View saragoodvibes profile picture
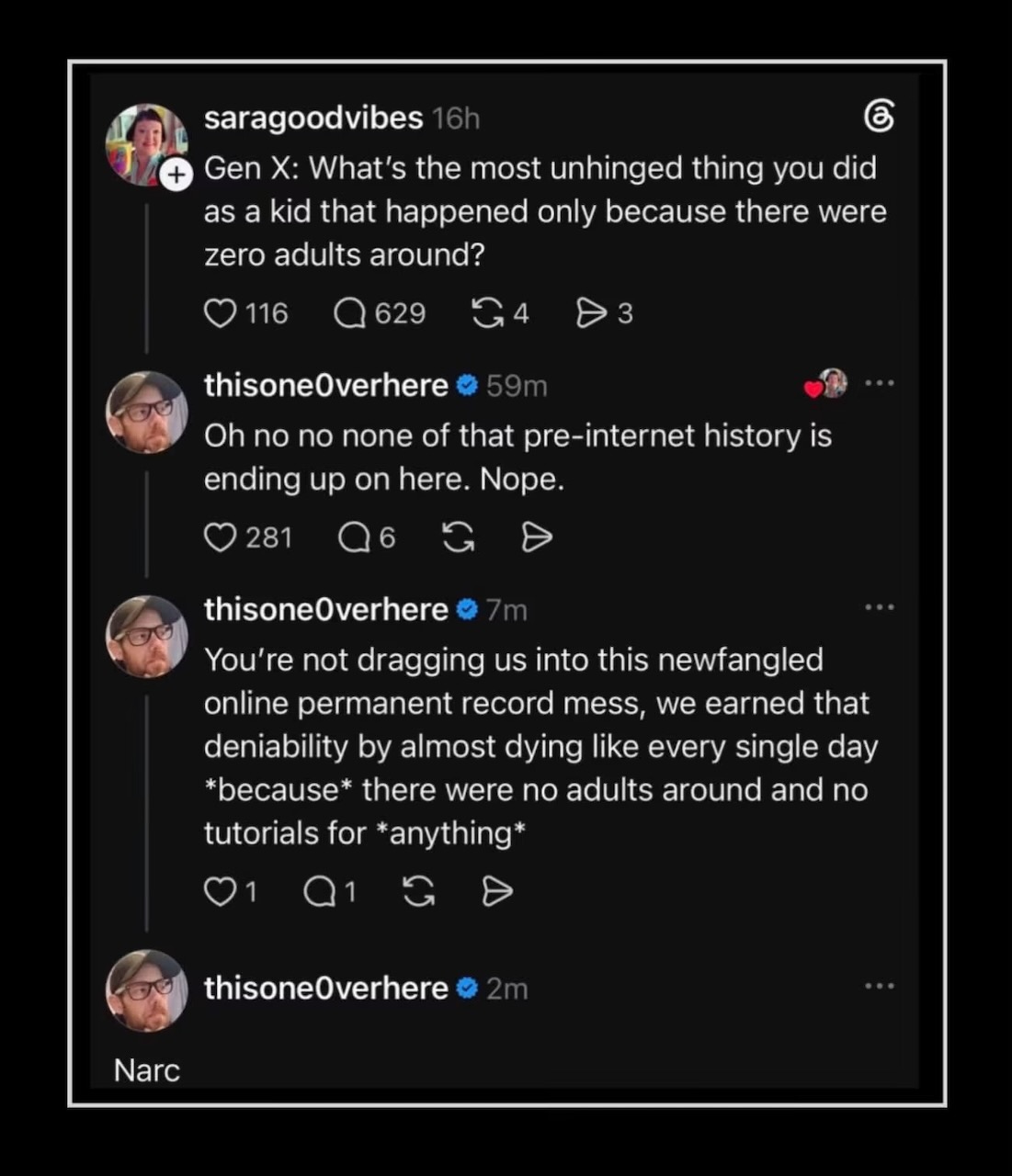Viewport: 1012px width, 1176px height. [x=145, y=143]
